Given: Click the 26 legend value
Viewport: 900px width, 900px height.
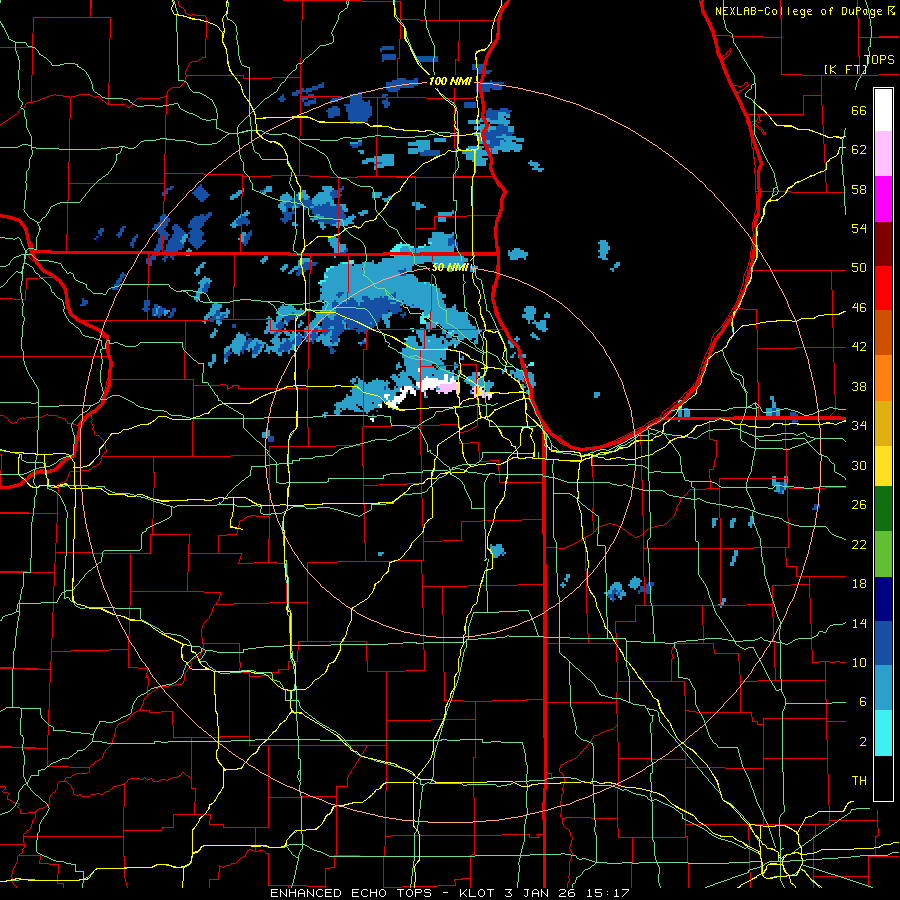Looking at the screenshot, I should 859,505.
